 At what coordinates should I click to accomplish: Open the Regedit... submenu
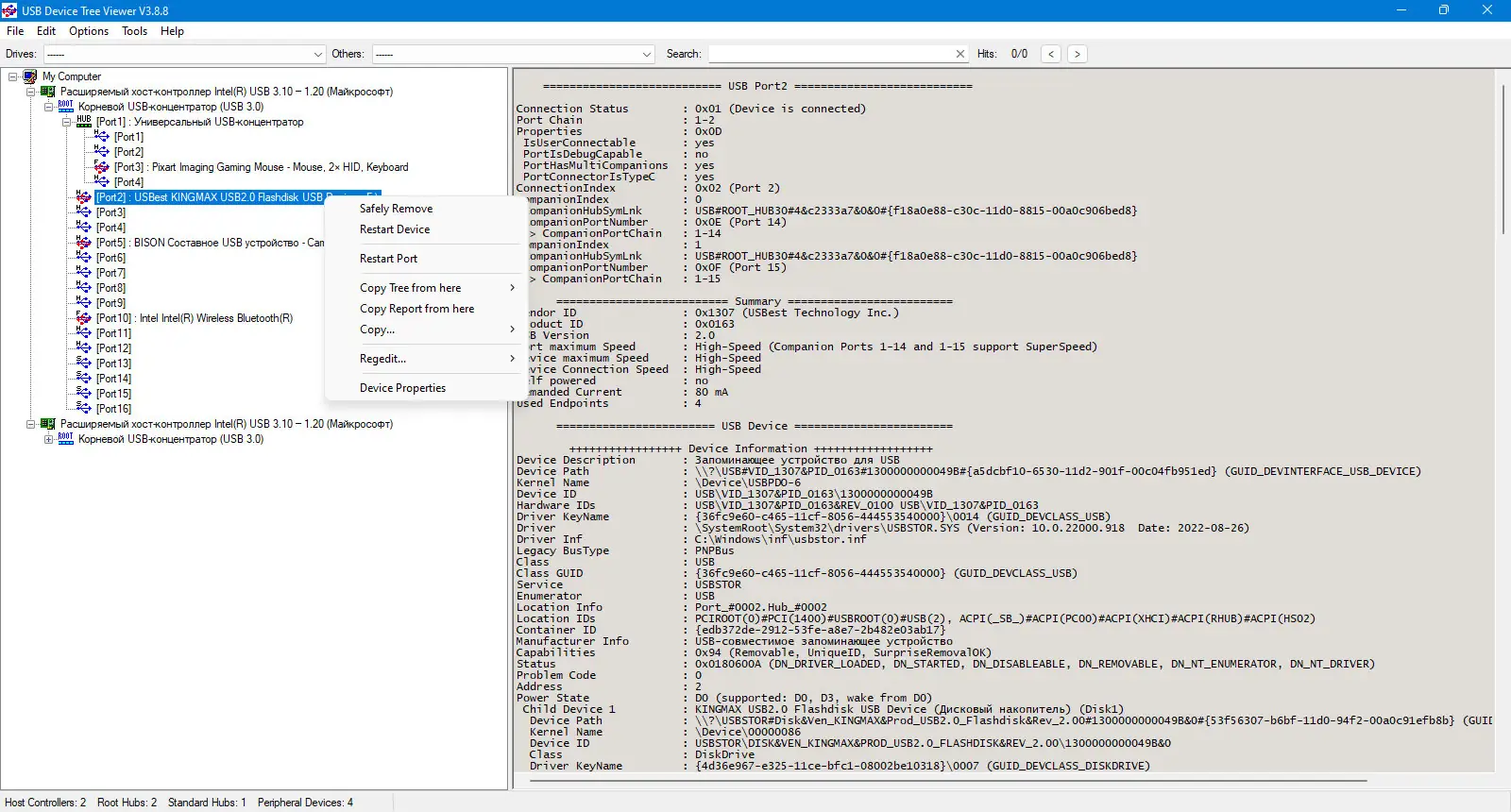(x=426, y=359)
